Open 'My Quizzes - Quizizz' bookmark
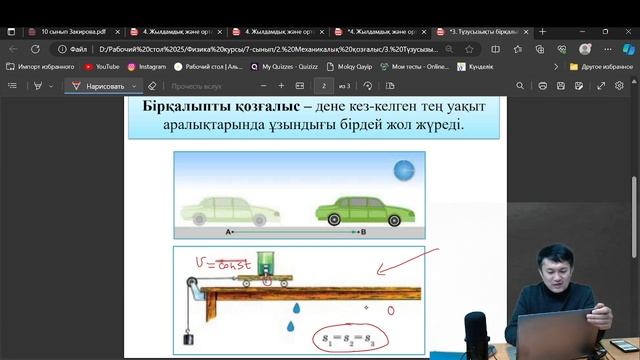The width and height of the screenshot is (640, 360). 284,67
